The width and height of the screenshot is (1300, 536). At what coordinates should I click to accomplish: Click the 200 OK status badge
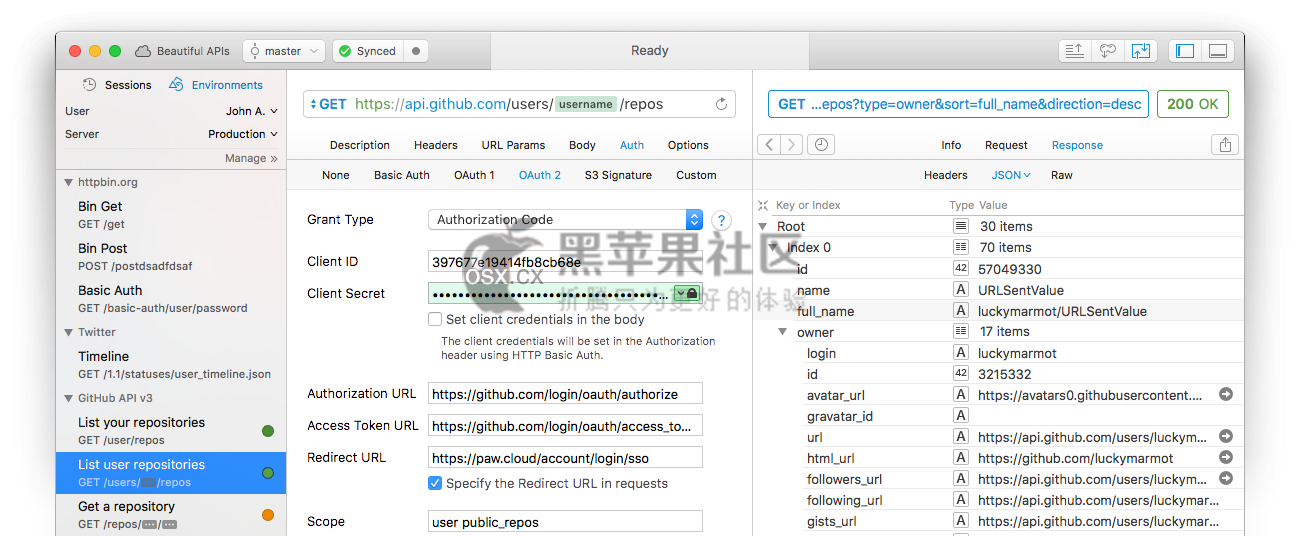(1193, 104)
